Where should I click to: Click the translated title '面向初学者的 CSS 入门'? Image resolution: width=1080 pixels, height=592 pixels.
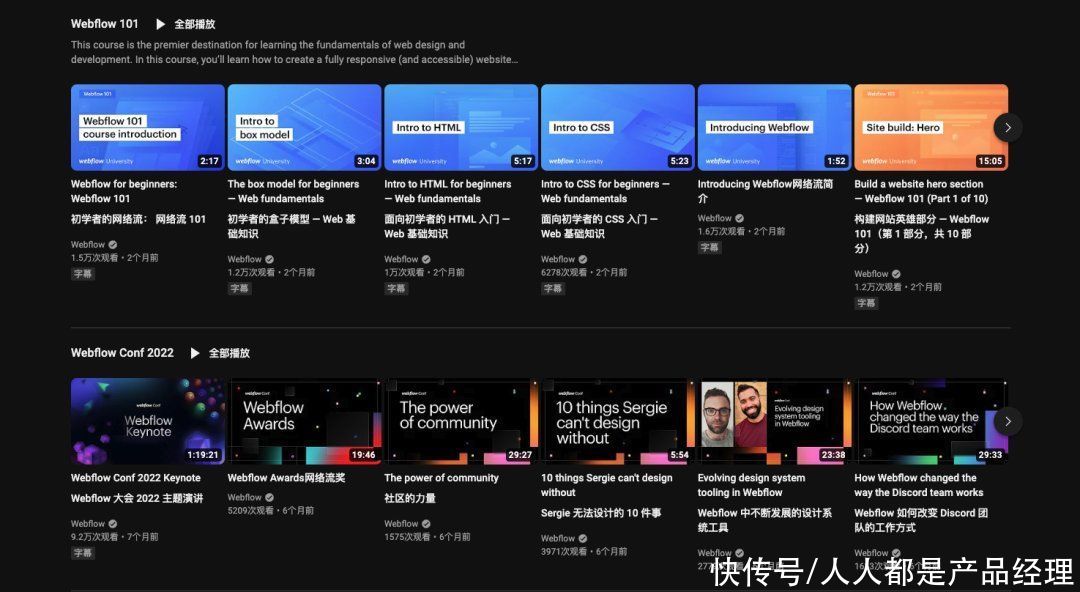(599, 226)
